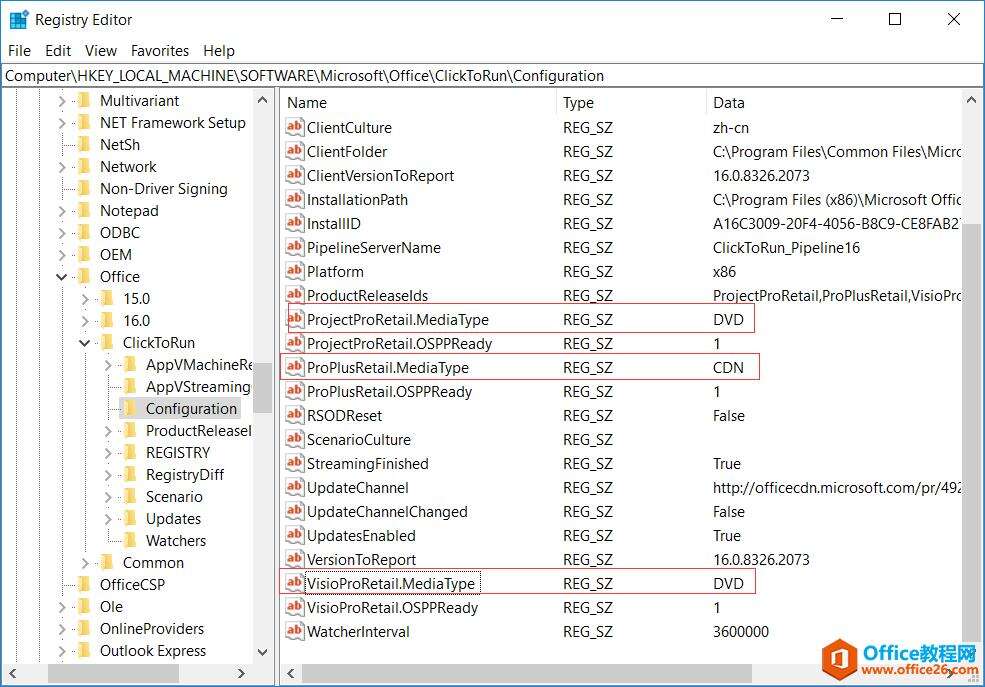This screenshot has height=687, width=985.
Task: Select the Office folder icon in the tree
Action: point(84,276)
